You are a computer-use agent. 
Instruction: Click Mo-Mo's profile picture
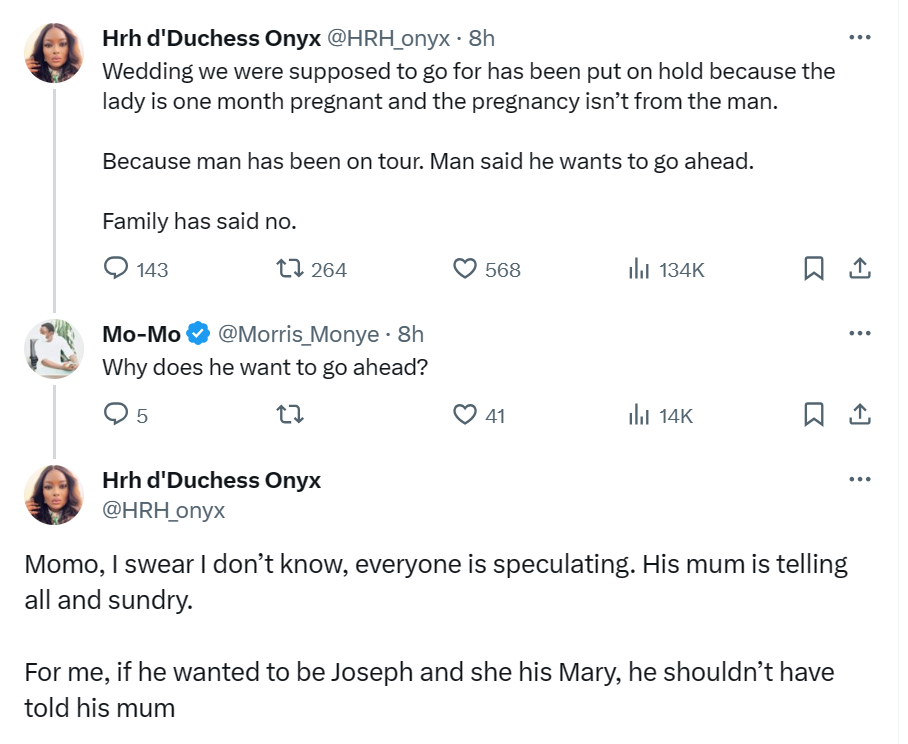(x=54, y=349)
